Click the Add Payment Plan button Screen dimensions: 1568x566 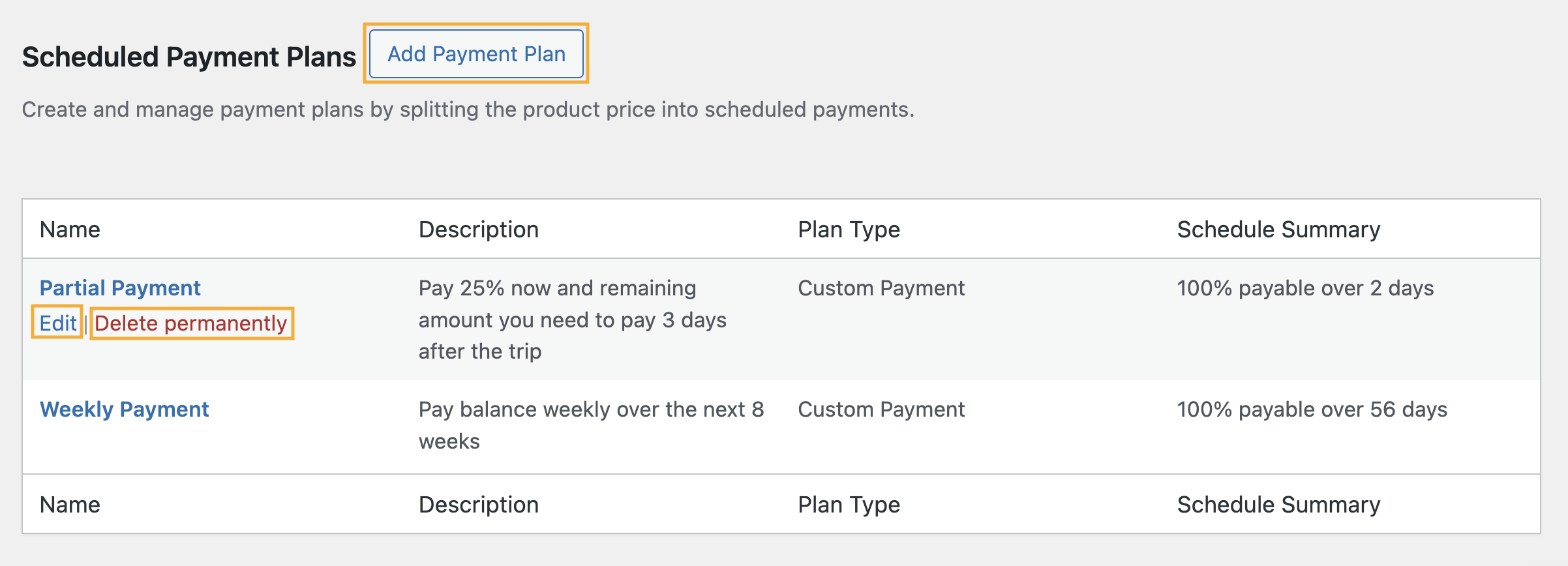[476, 54]
